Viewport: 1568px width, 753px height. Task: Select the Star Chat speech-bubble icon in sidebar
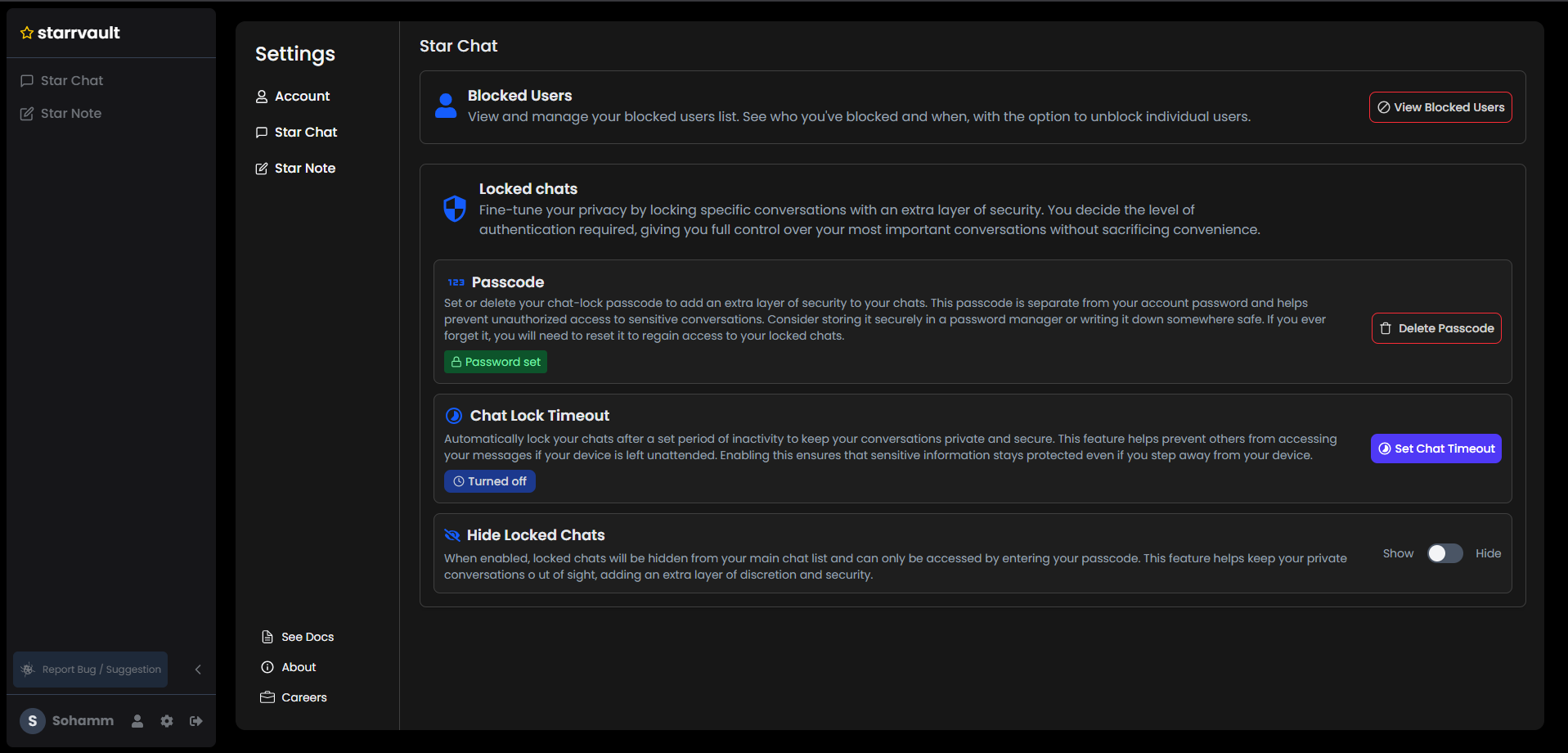pyautogui.click(x=27, y=80)
